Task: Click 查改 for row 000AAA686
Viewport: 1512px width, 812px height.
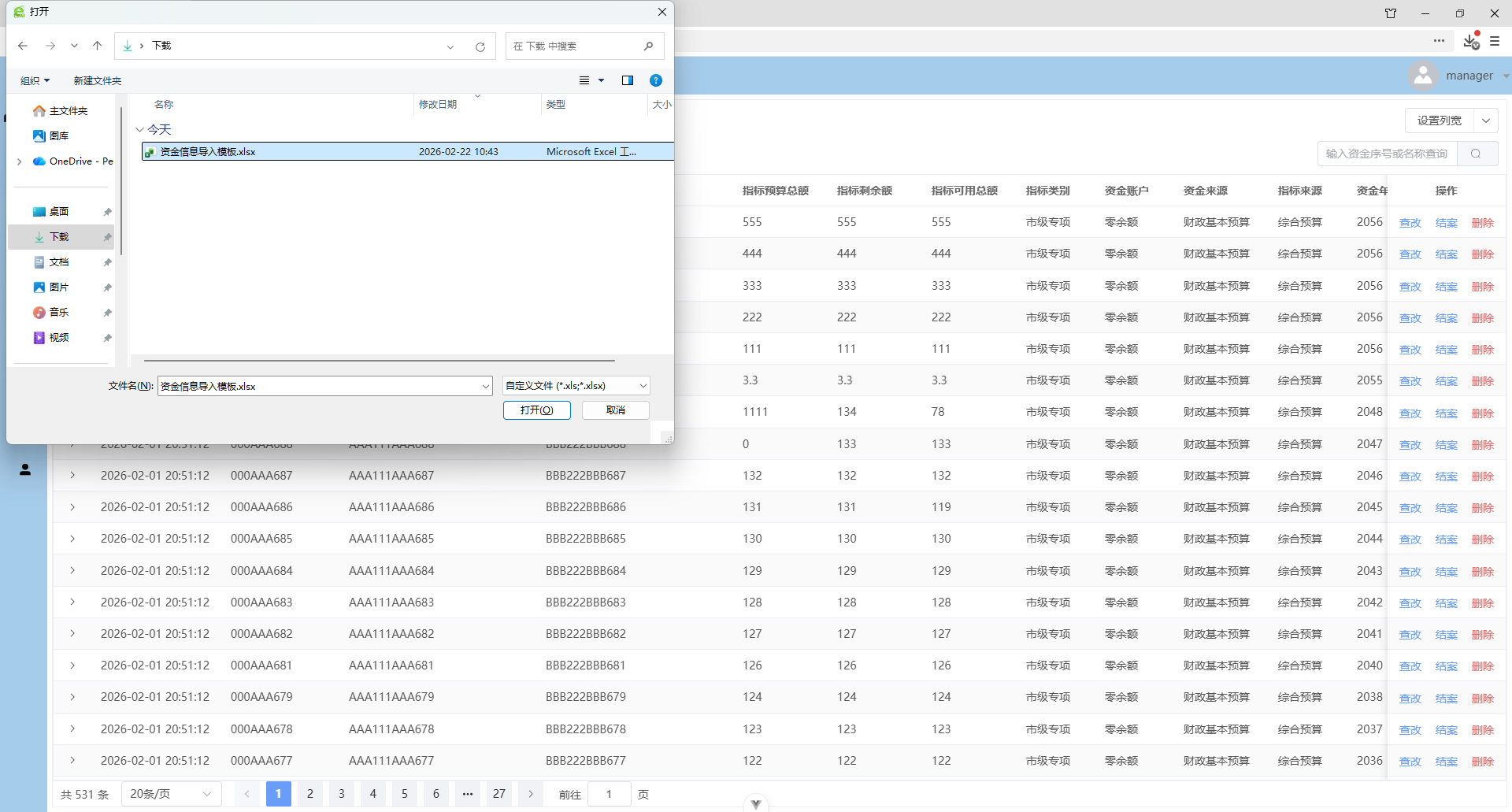Action: [x=1410, y=508]
